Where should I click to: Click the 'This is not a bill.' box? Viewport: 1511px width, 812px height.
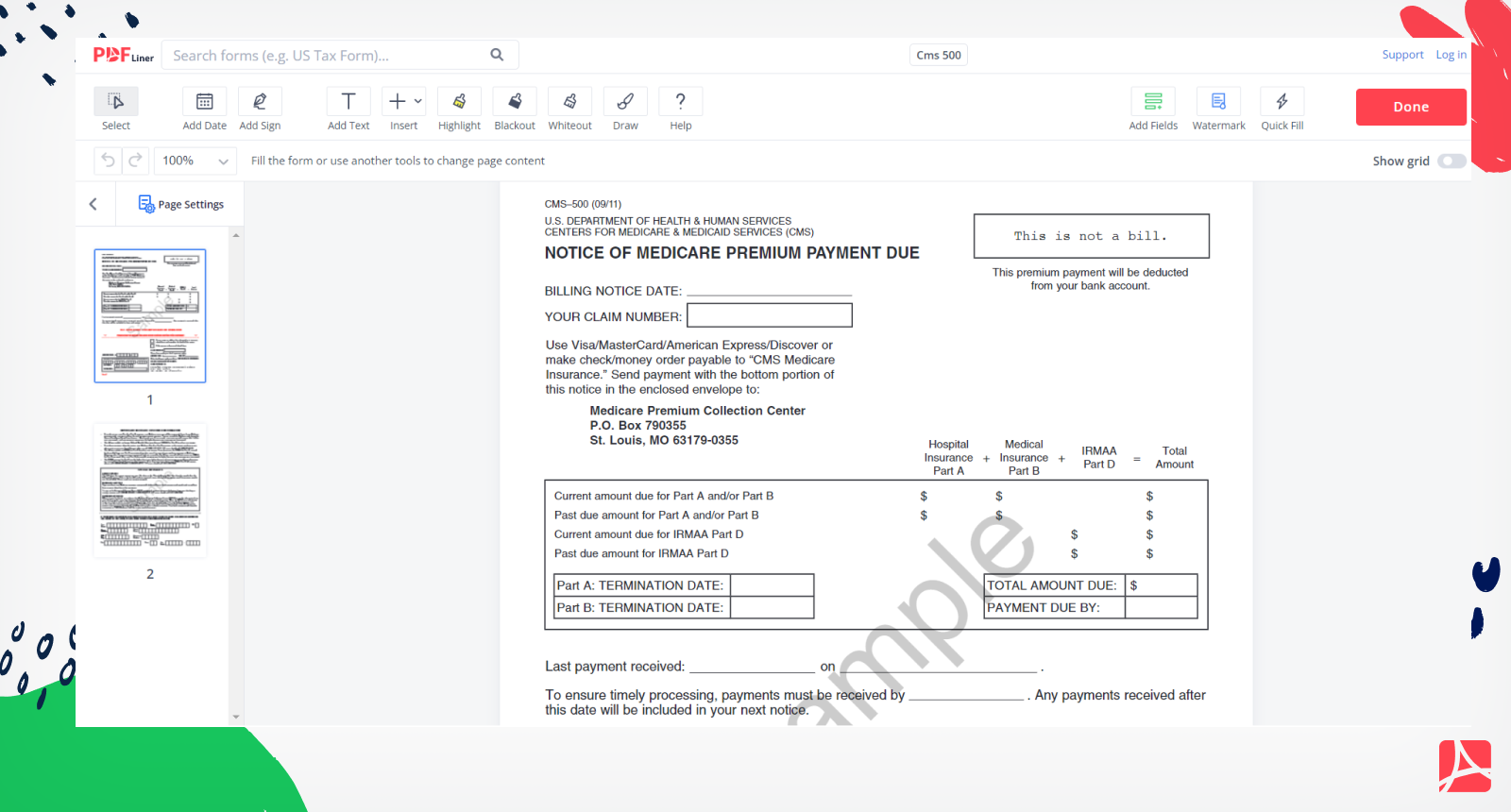[x=1092, y=236]
